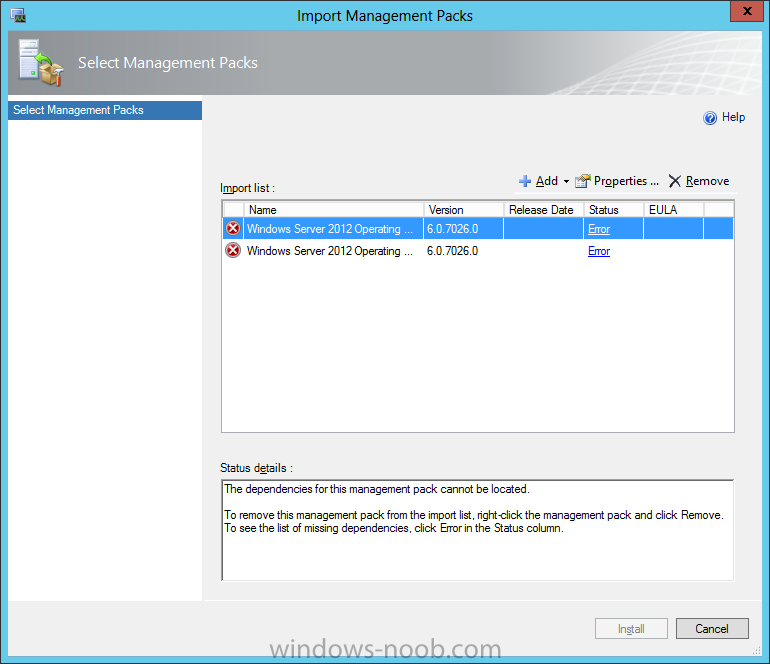Click the Help link text
Viewport: 770px width, 664px height.
(x=733, y=117)
